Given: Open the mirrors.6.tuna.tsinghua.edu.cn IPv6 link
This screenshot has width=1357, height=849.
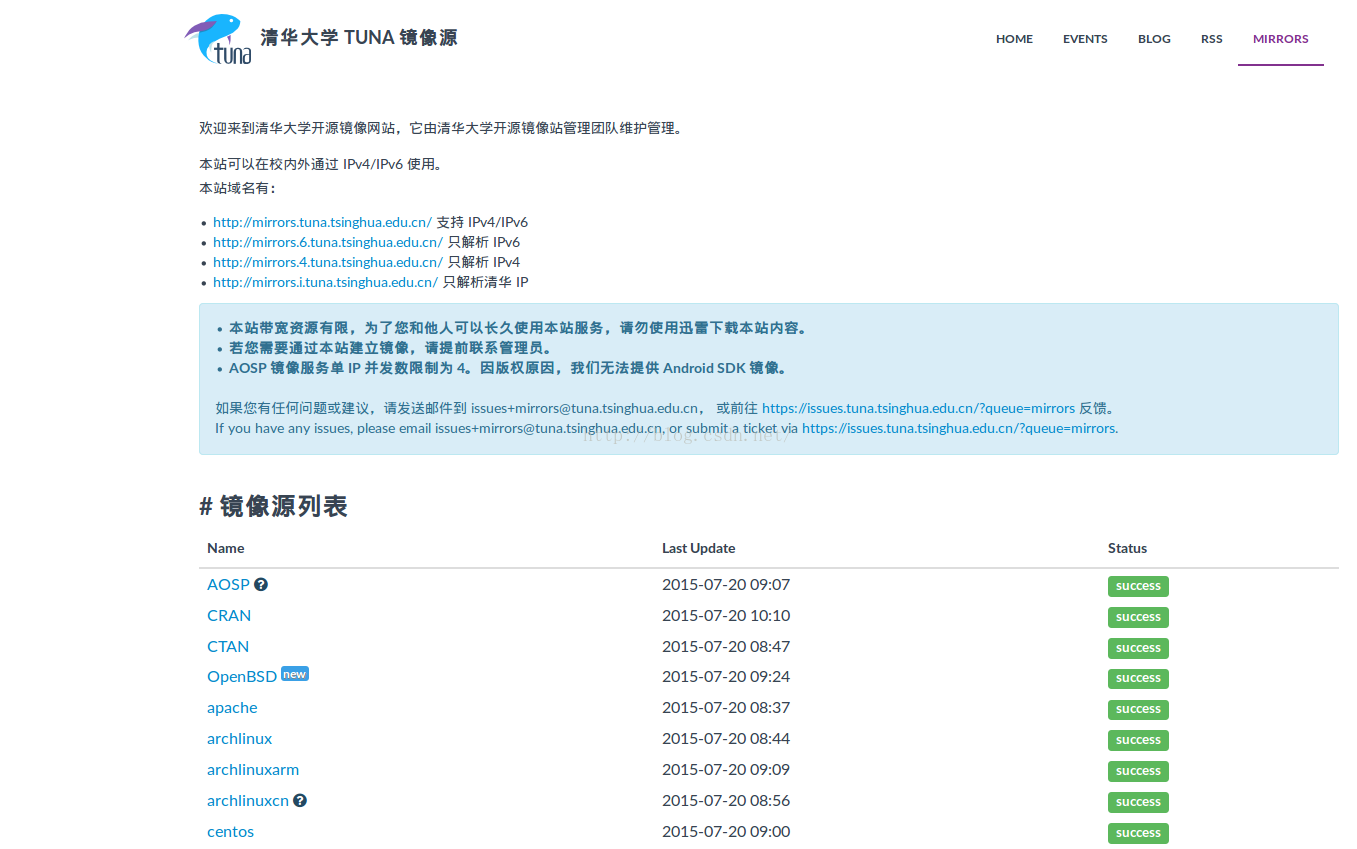Looking at the screenshot, I should pyautogui.click(x=328, y=242).
